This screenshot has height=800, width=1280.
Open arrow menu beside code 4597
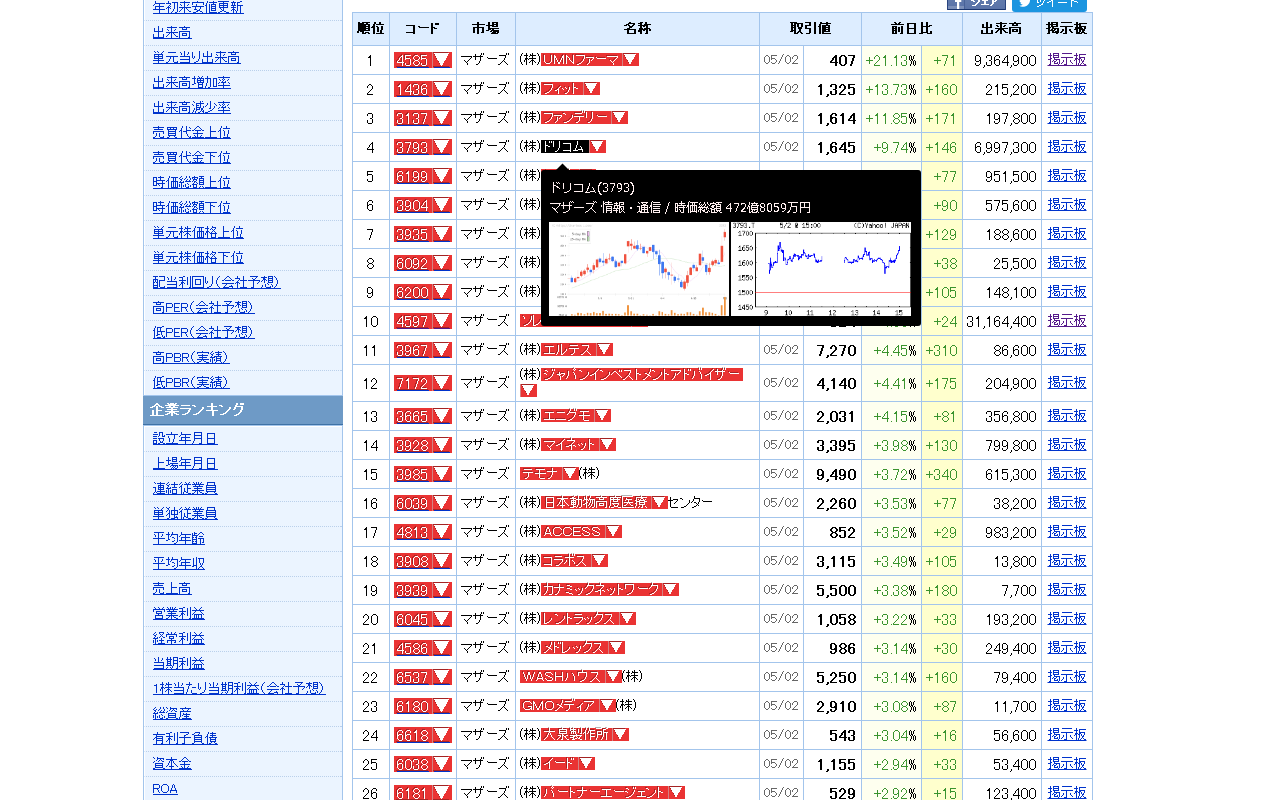[441, 321]
